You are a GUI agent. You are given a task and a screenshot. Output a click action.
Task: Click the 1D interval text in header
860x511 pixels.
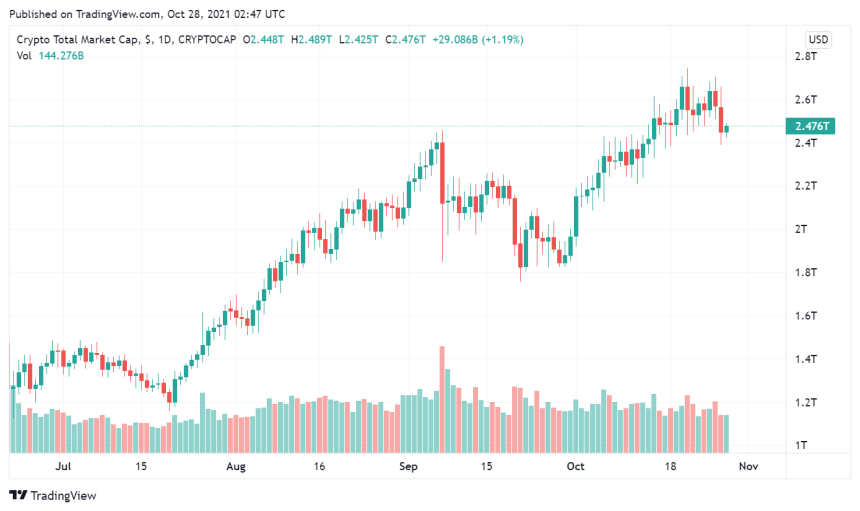[x=165, y=39]
